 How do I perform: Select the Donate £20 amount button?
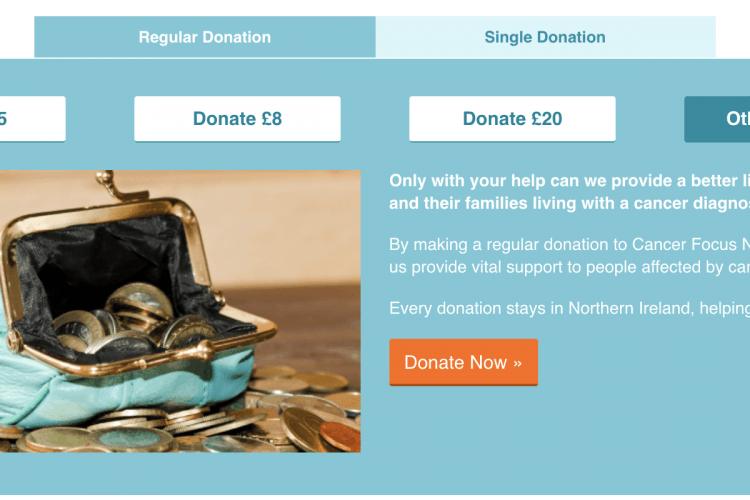click(512, 119)
